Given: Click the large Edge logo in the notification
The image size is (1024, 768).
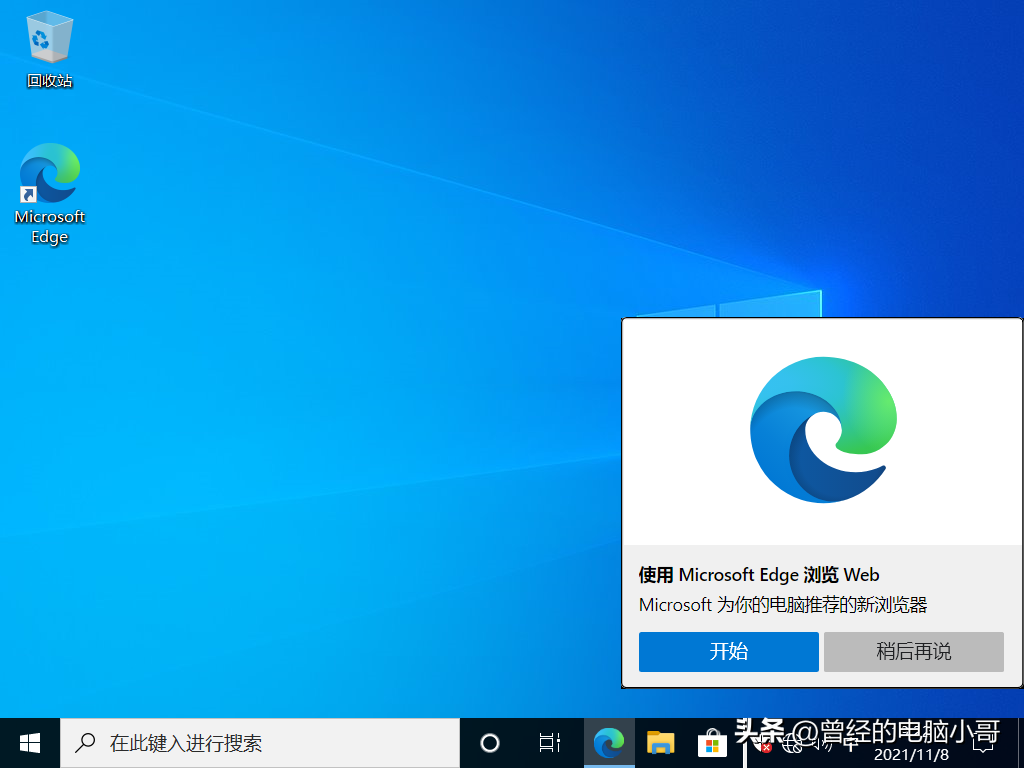Looking at the screenshot, I should tap(823, 430).
